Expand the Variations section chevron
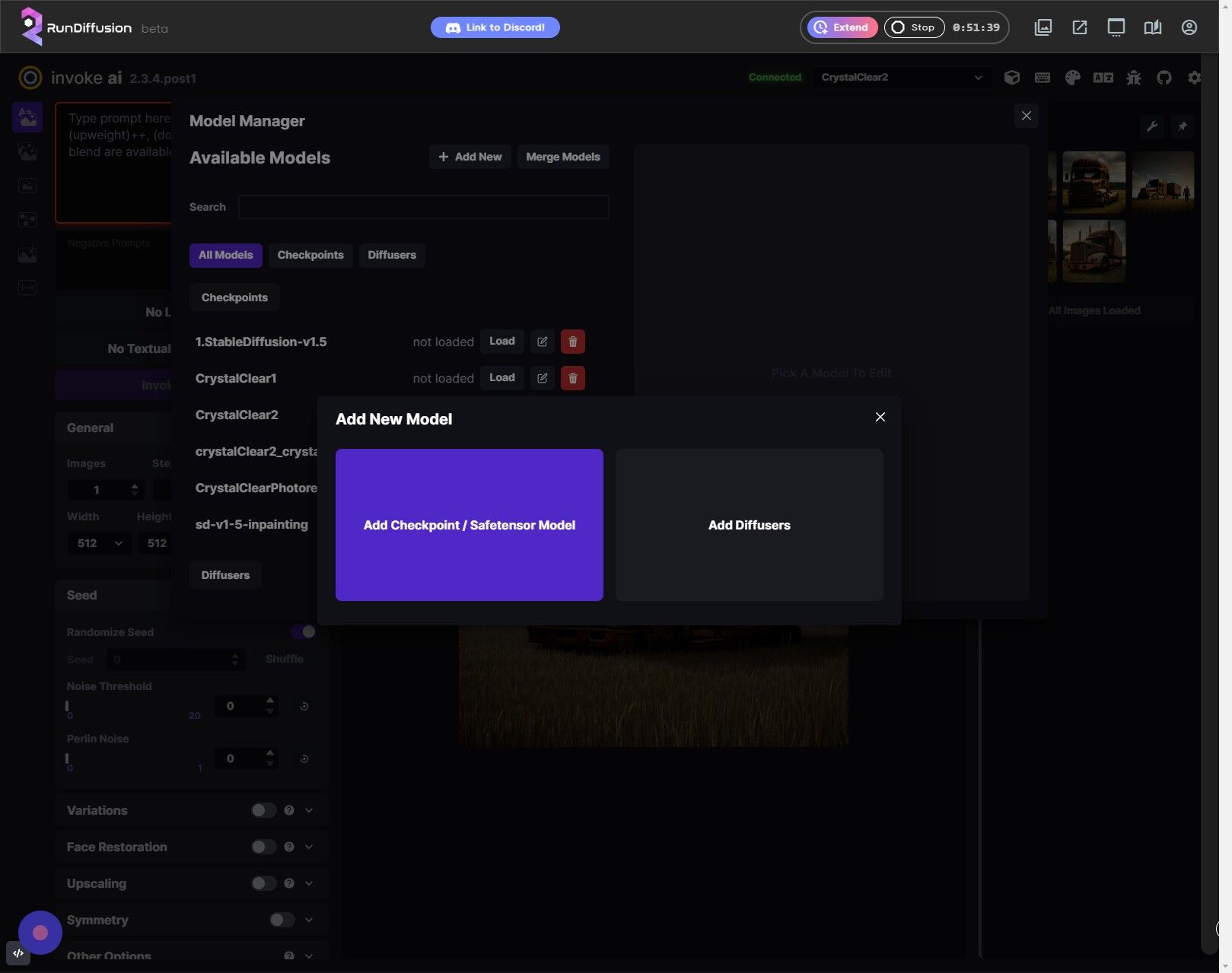The height and width of the screenshot is (973, 1232). [309, 810]
